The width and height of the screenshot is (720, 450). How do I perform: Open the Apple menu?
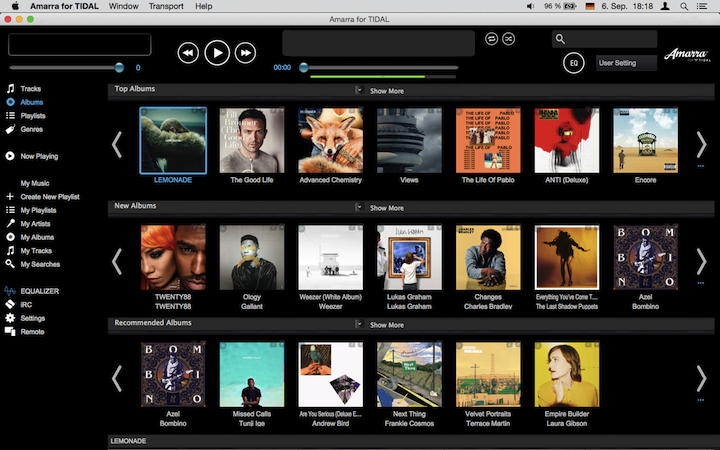click(x=15, y=6)
